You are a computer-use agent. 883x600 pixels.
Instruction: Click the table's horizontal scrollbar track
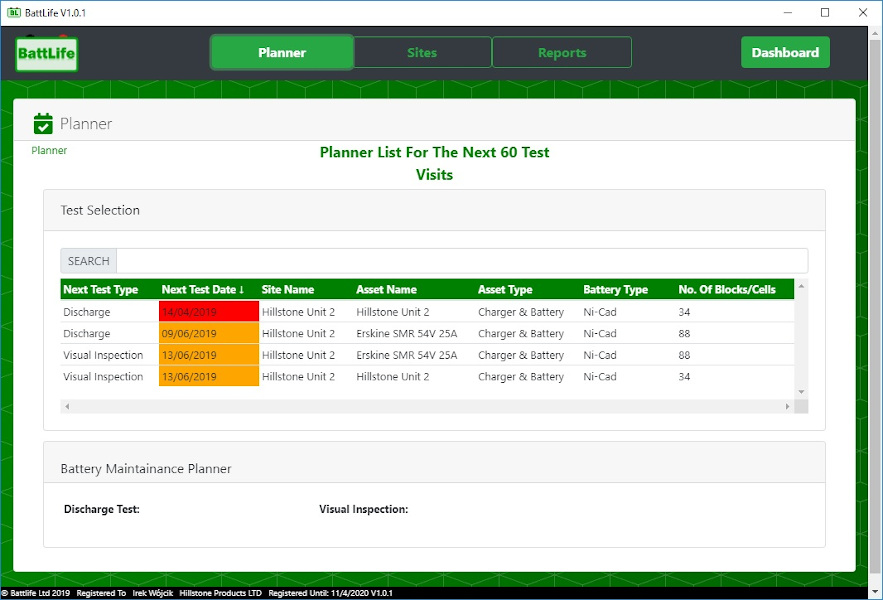click(x=427, y=406)
